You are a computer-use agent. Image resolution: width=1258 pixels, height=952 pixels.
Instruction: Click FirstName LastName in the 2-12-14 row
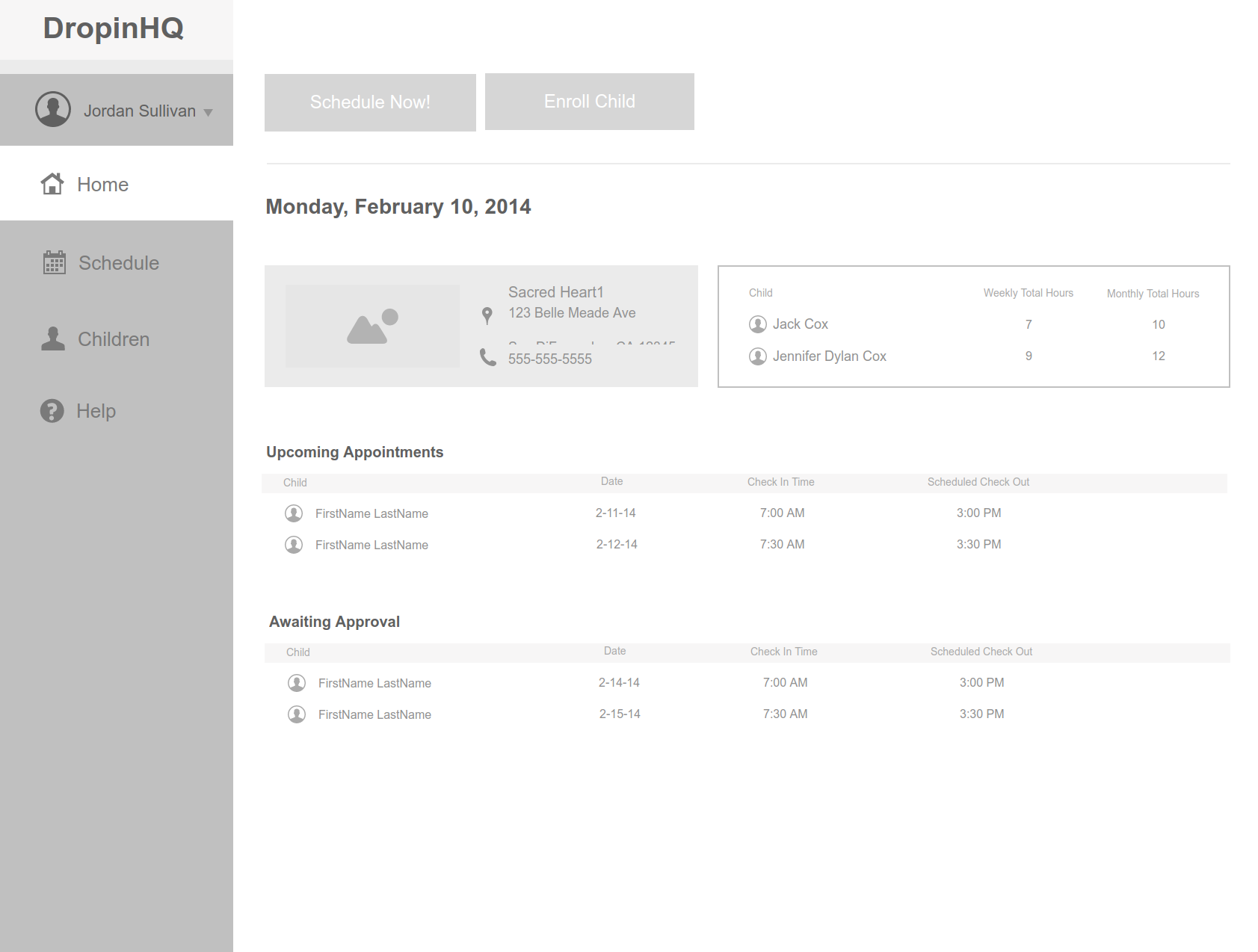click(371, 545)
